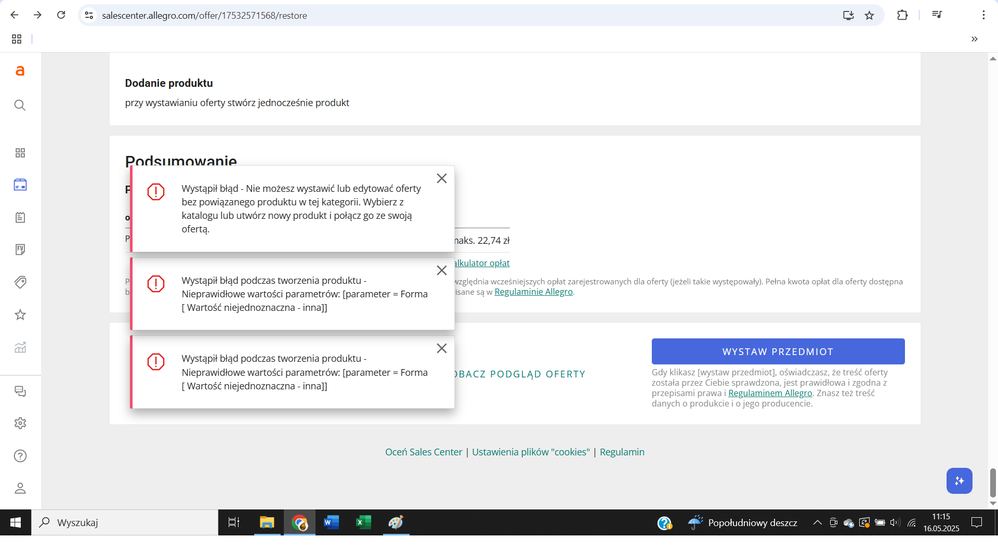Open the search icon in the sidebar
The width and height of the screenshot is (998, 550).
point(20,105)
